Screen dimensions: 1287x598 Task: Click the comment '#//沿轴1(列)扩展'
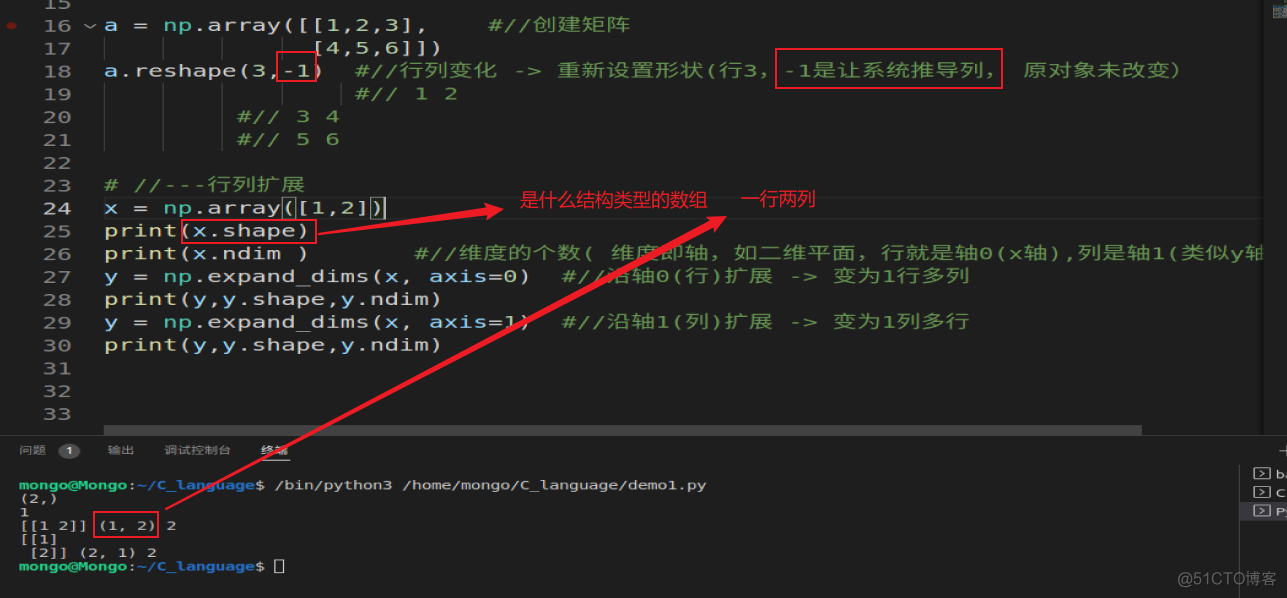667,322
